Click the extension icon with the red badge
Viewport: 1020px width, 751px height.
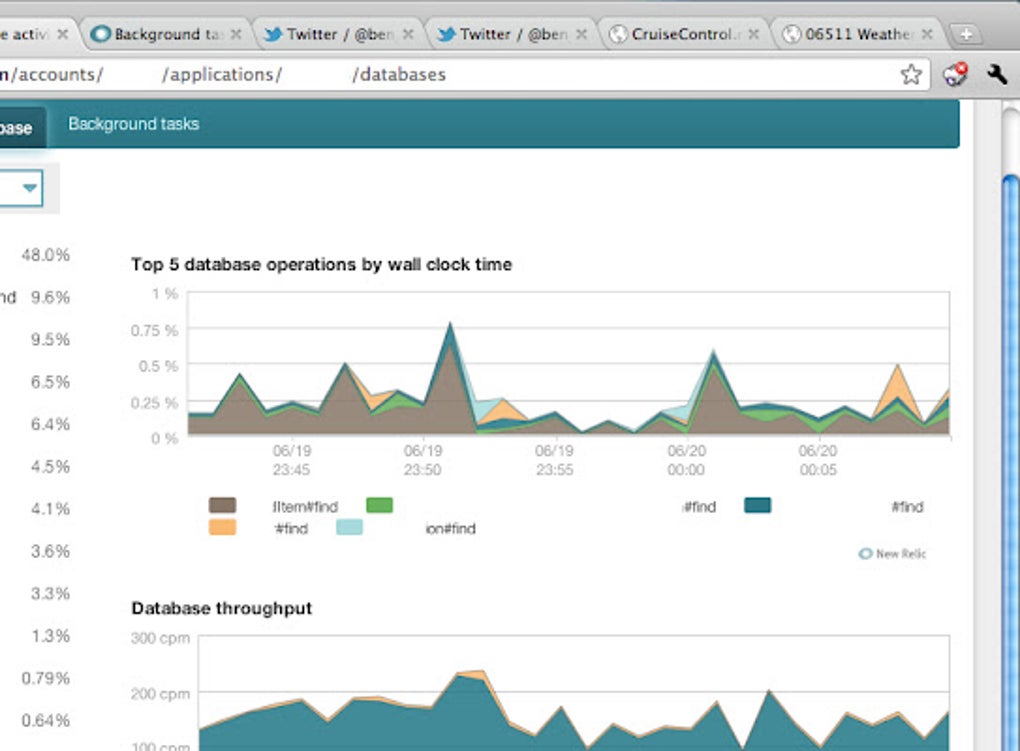tap(954, 74)
